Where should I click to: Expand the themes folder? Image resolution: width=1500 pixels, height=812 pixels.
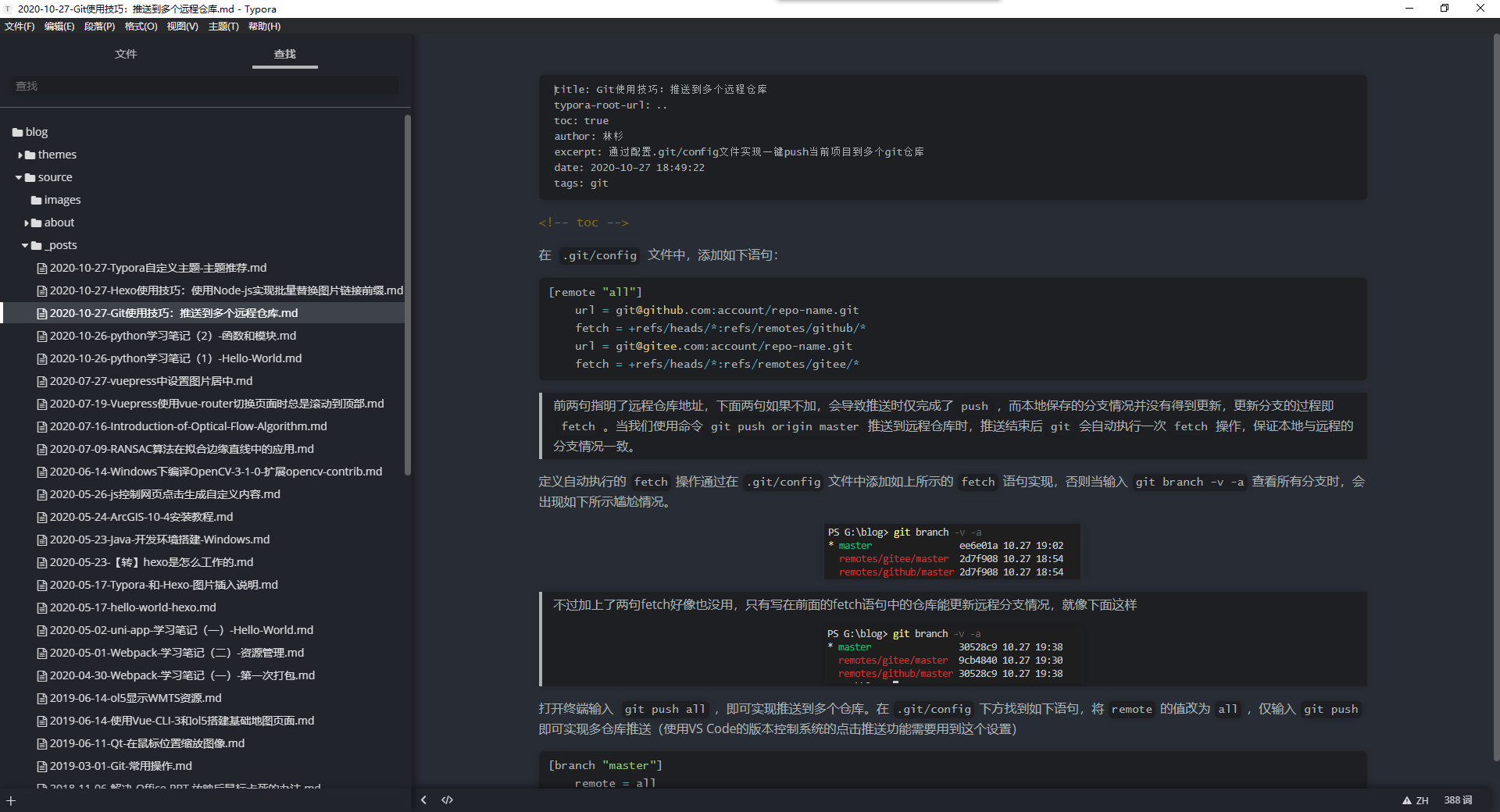pos(20,155)
